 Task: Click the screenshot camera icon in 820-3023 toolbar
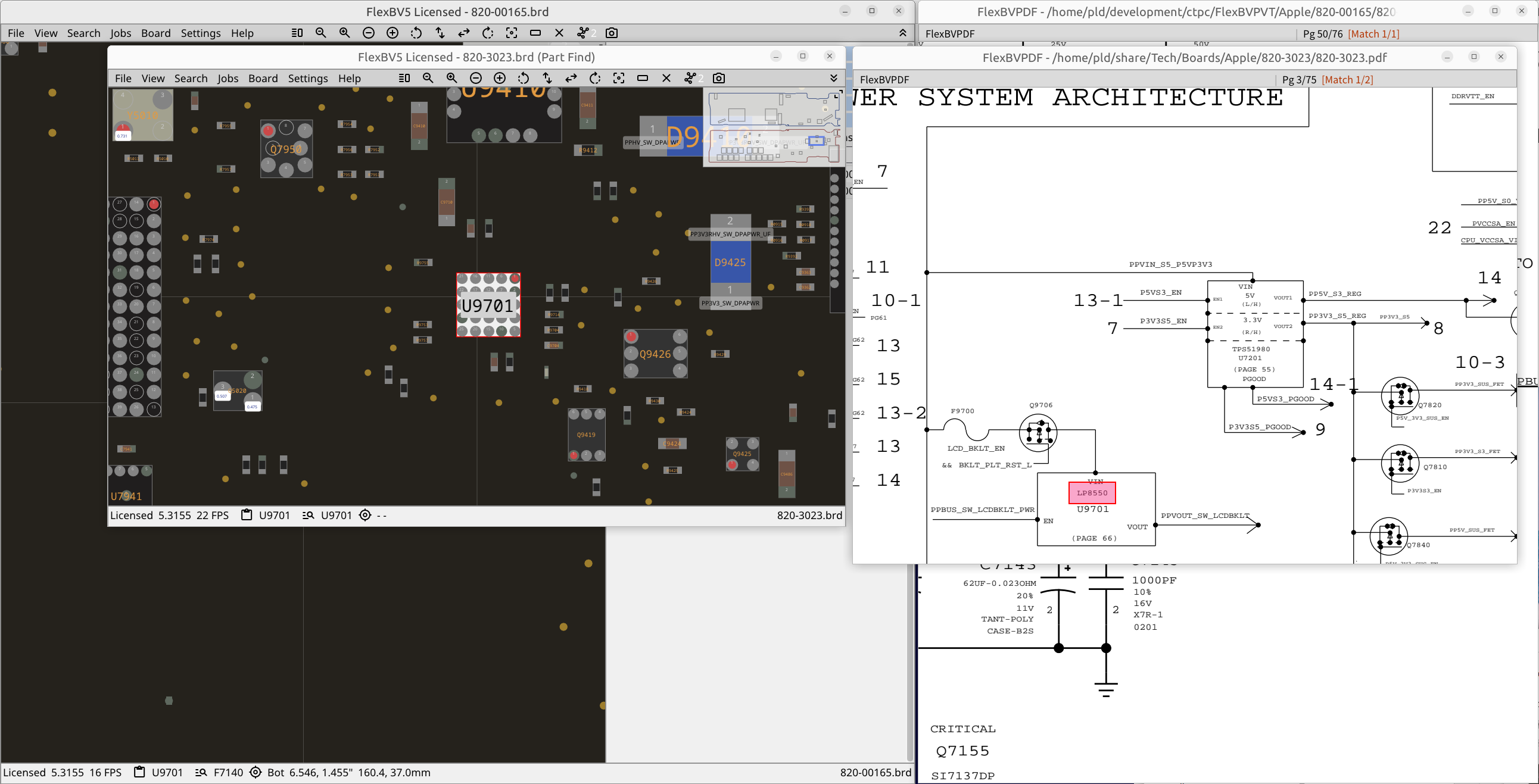(x=719, y=78)
